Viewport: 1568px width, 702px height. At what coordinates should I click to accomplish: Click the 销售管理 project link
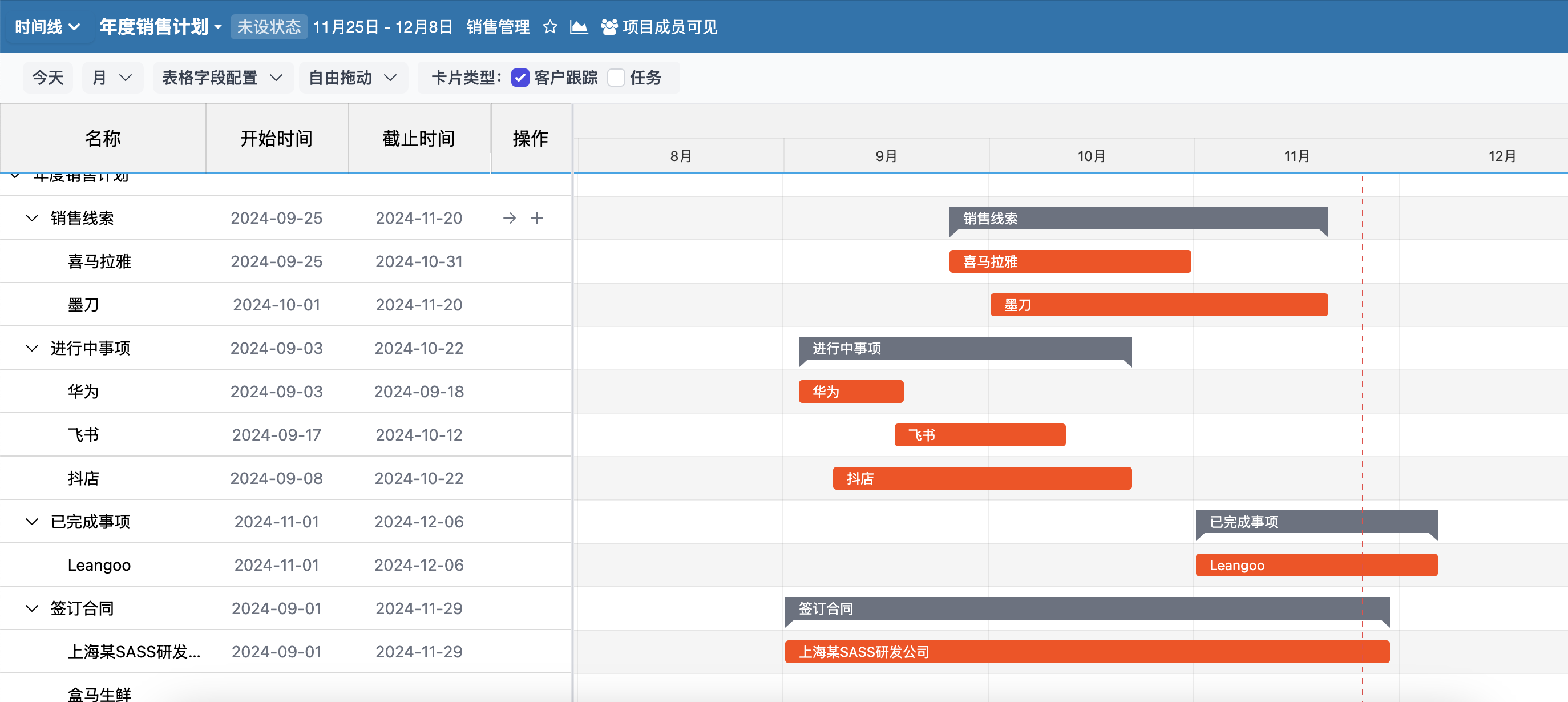tap(498, 27)
